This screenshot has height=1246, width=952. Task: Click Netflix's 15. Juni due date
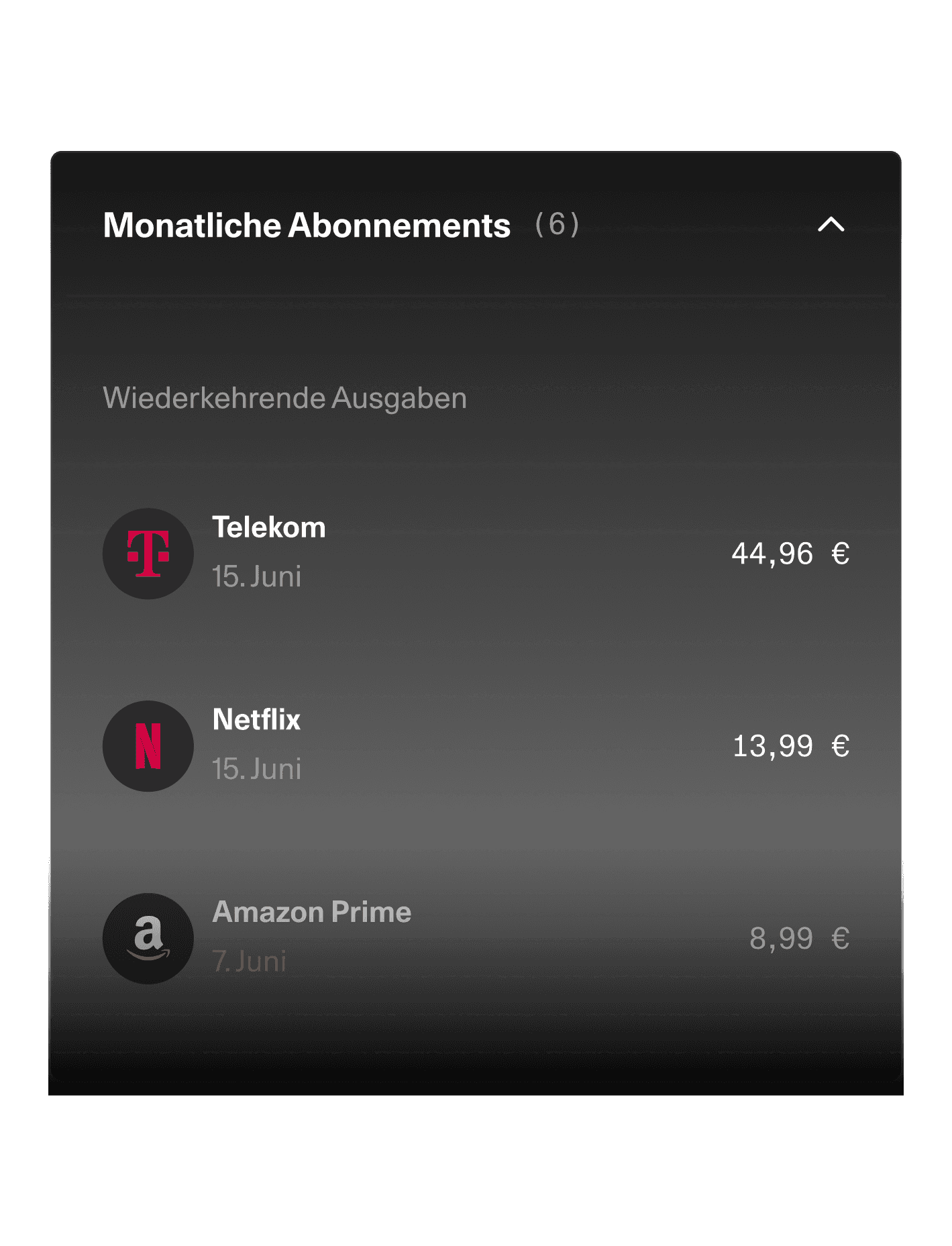[x=257, y=770]
